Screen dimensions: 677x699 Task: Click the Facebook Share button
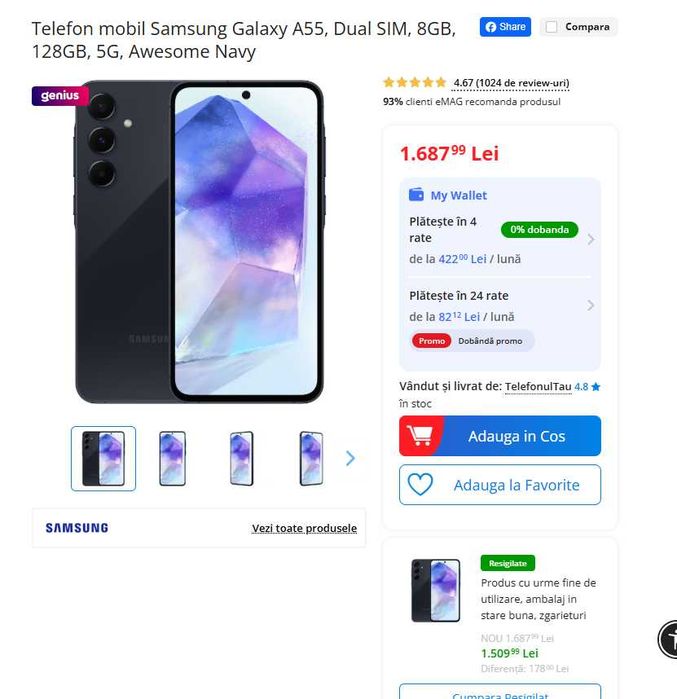tap(505, 27)
